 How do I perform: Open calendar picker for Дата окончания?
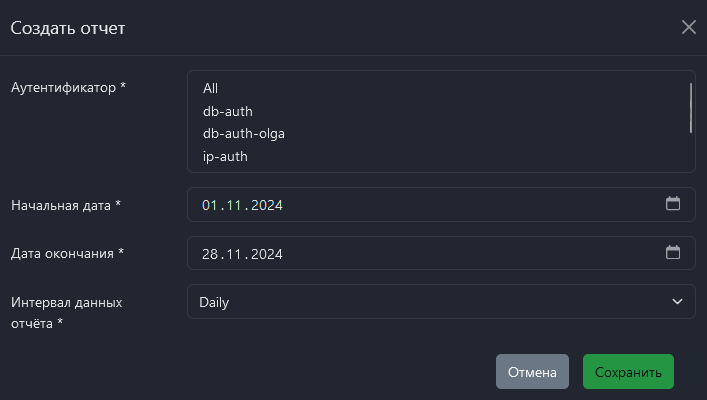point(673,253)
